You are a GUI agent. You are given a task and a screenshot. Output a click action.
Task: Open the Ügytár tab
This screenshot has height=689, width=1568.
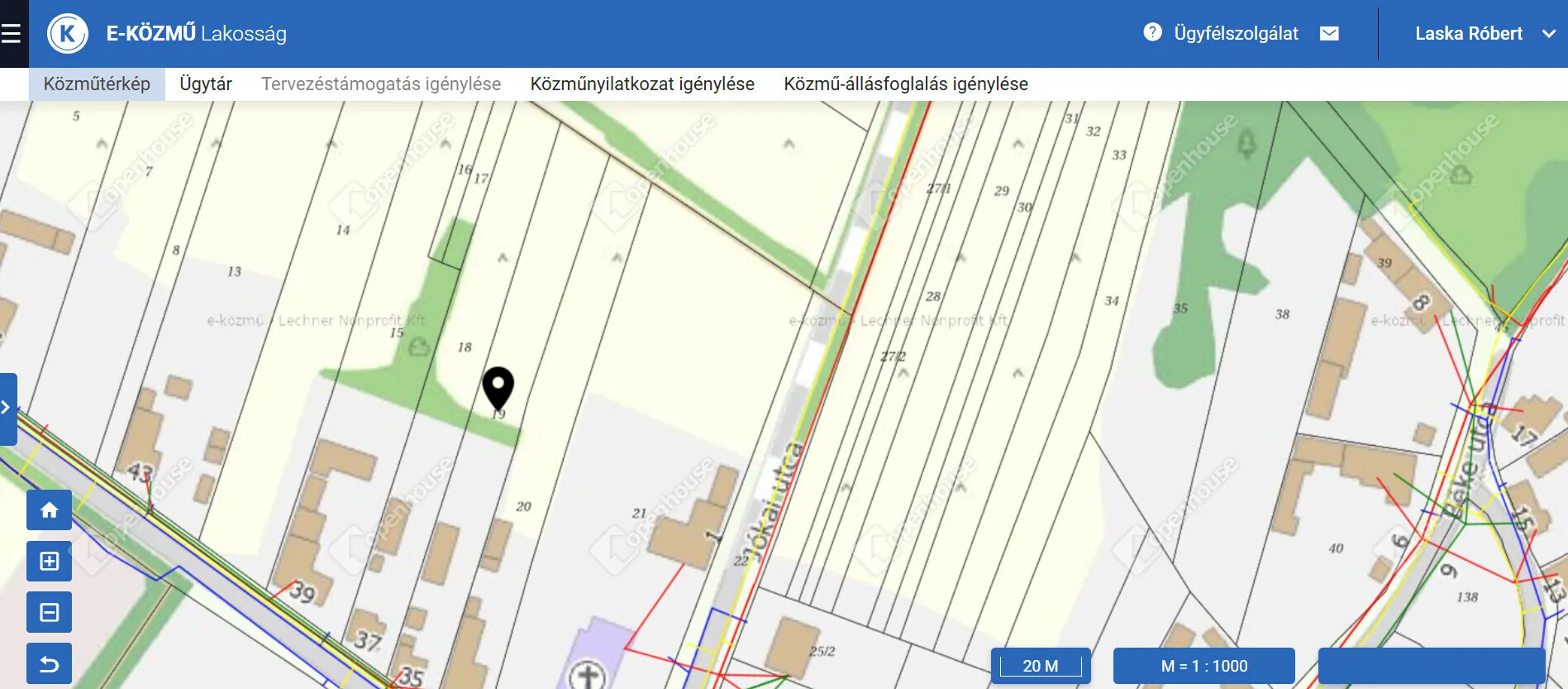[x=206, y=84]
